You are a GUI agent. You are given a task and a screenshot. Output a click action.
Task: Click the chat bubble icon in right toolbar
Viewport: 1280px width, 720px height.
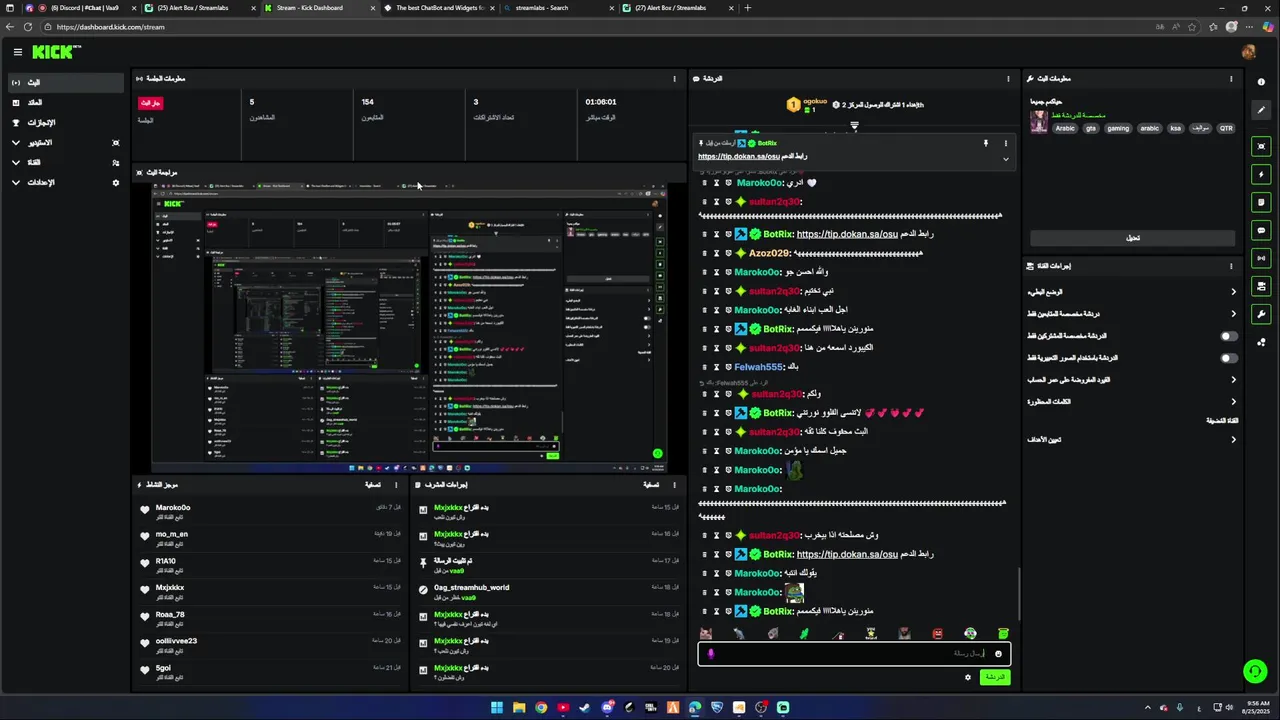click(x=1261, y=230)
